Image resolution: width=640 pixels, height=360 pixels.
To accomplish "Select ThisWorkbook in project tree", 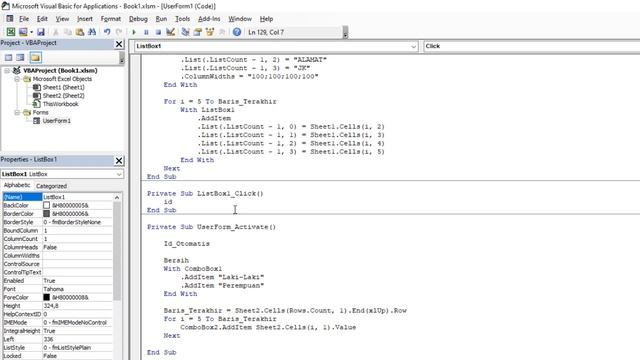I will pos(60,104).
